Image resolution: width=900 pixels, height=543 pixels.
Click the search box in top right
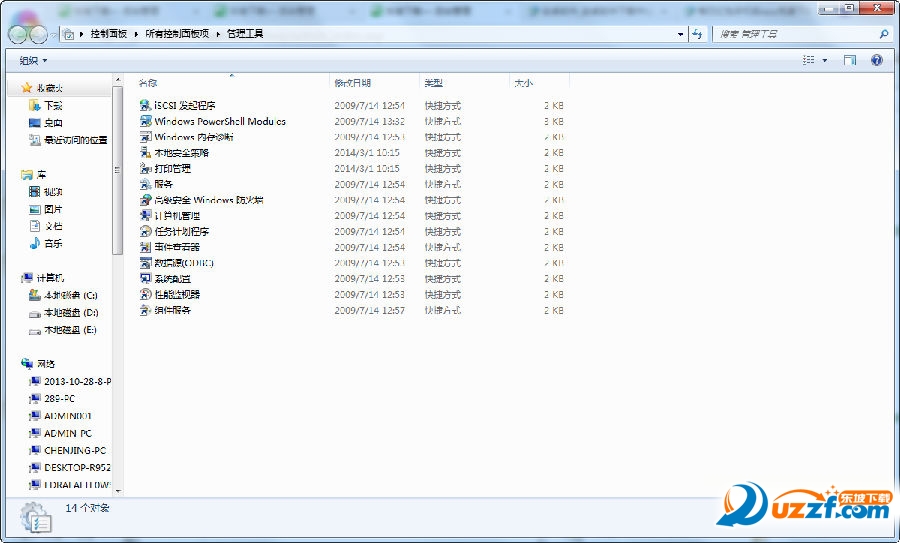[x=795, y=34]
